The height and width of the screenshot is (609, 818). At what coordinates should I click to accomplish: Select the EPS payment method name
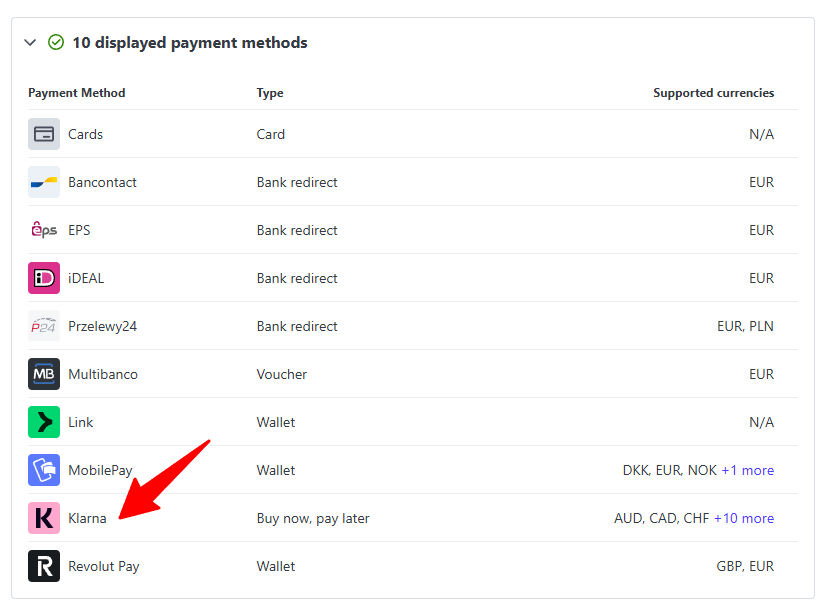pos(79,230)
